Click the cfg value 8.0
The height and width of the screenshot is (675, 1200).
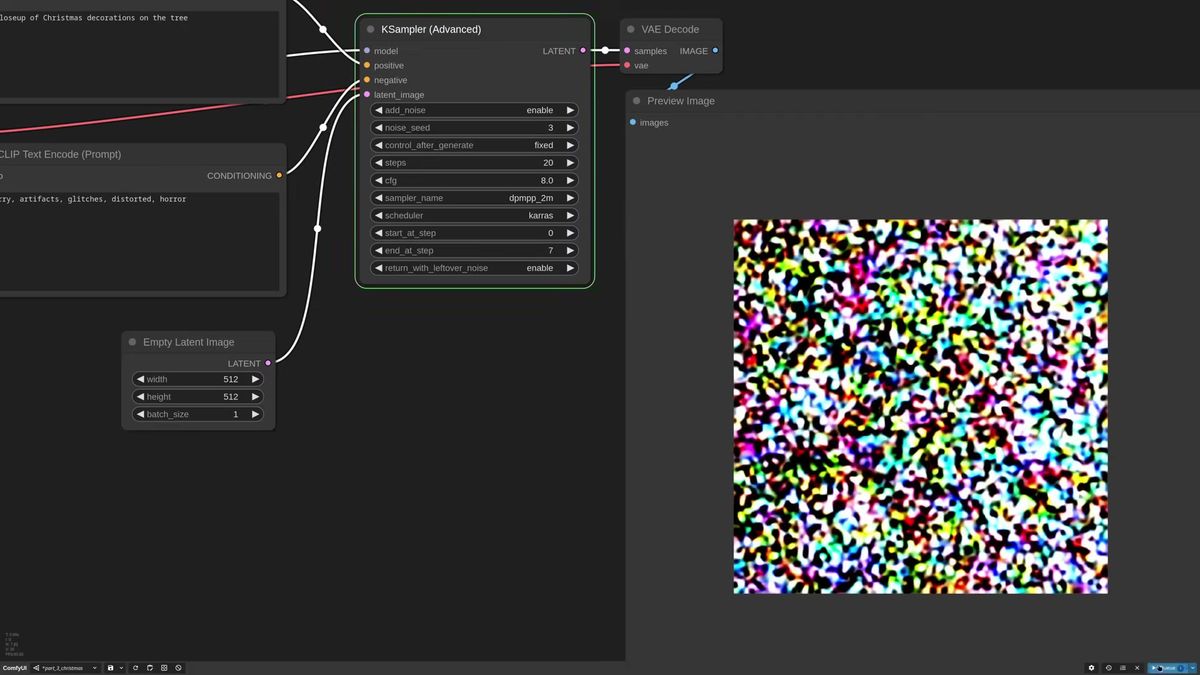pyautogui.click(x=547, y=180)
